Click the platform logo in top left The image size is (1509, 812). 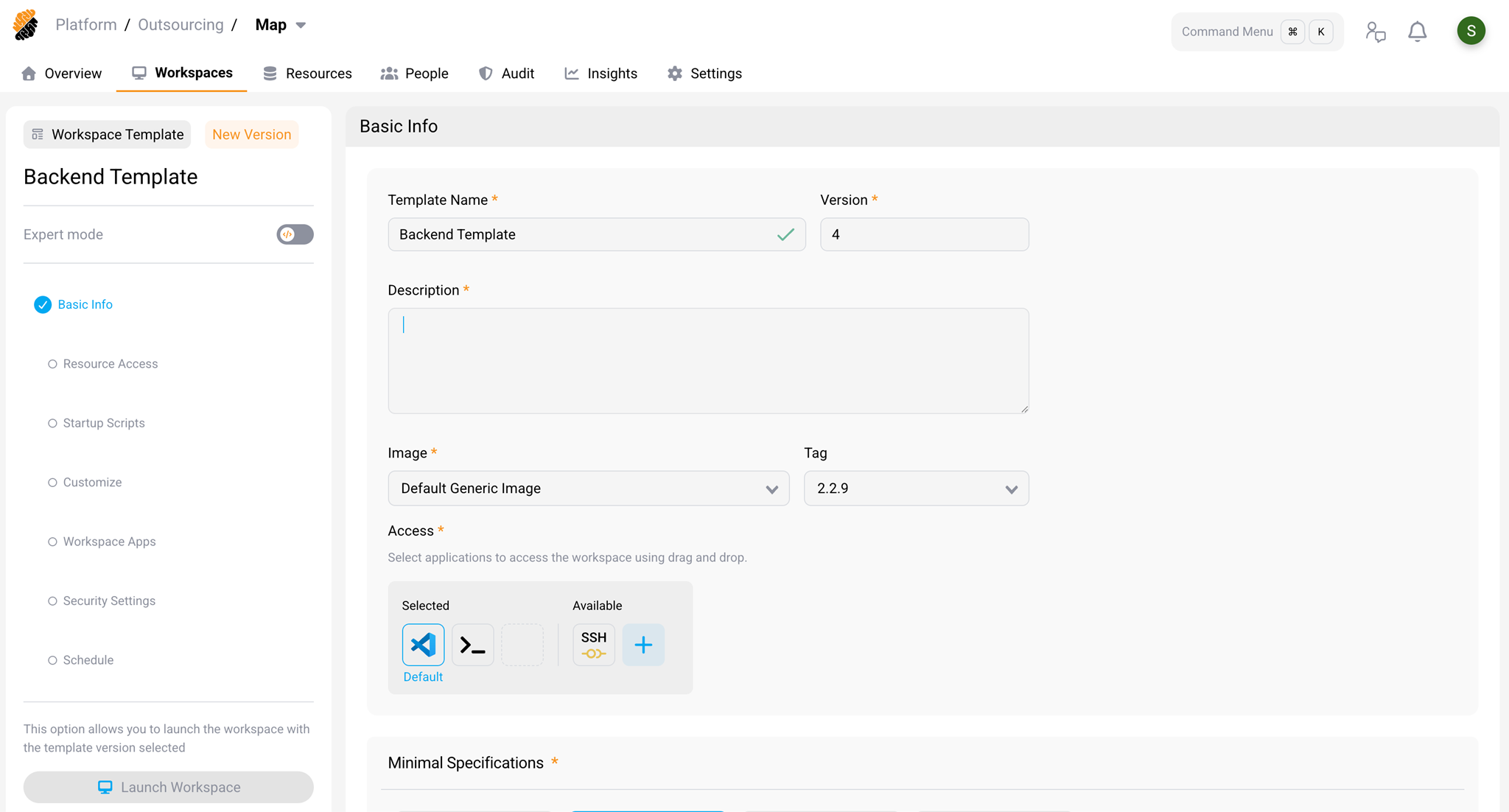coord(26,25)
